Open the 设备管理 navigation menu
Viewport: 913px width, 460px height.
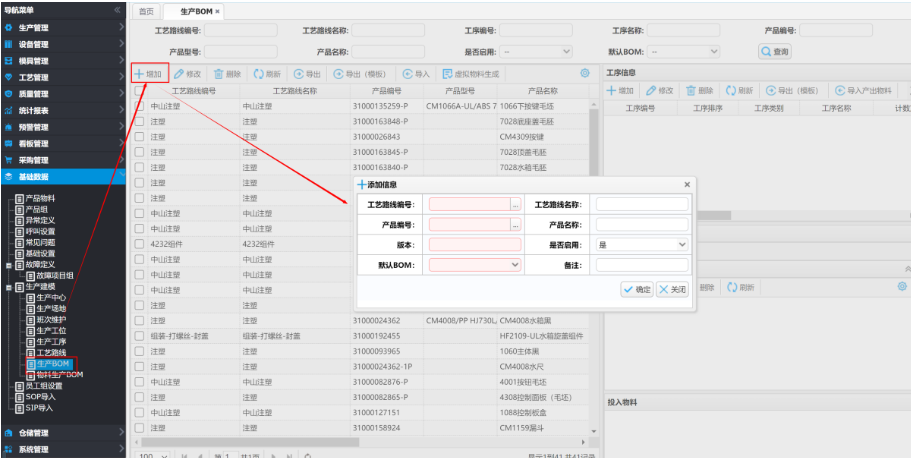pos(34,44)
